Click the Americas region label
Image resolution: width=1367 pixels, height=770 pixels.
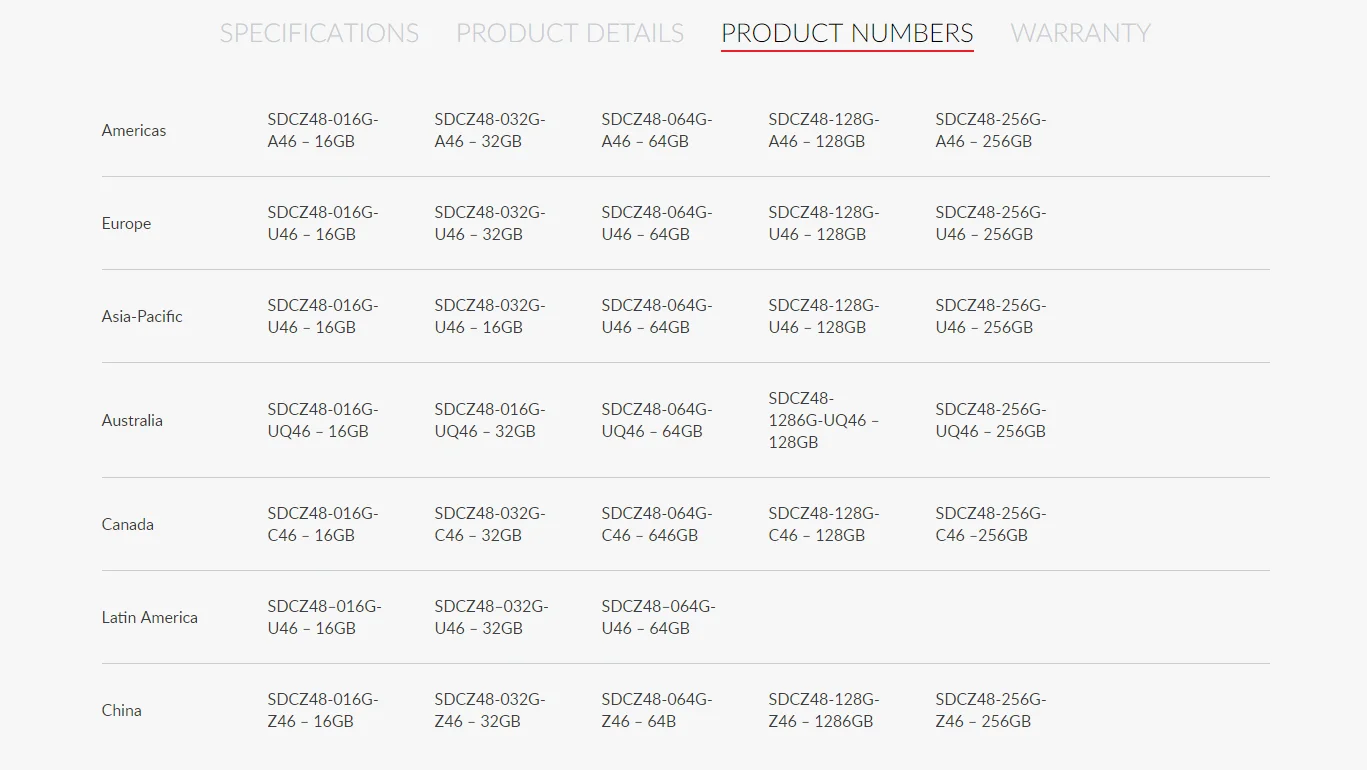[x=134, y=130]
